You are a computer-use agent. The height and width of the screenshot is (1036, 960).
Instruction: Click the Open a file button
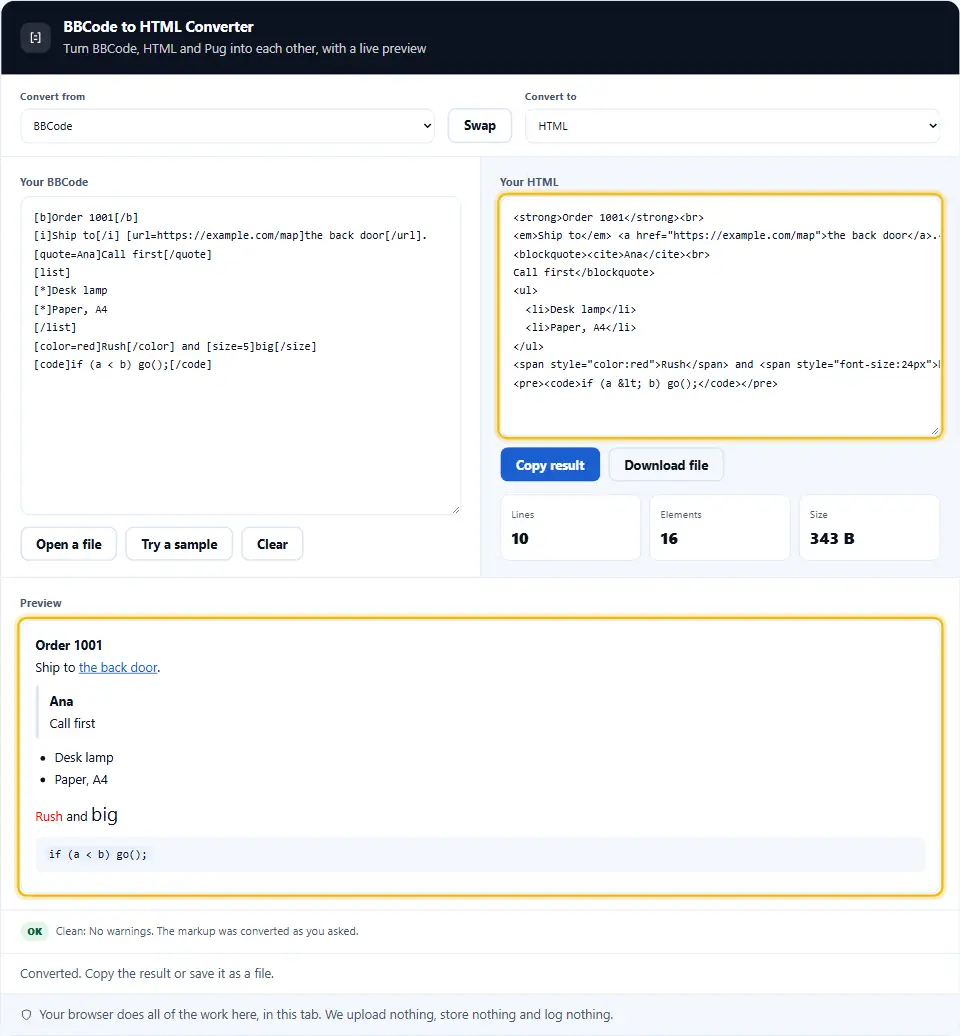69,544
